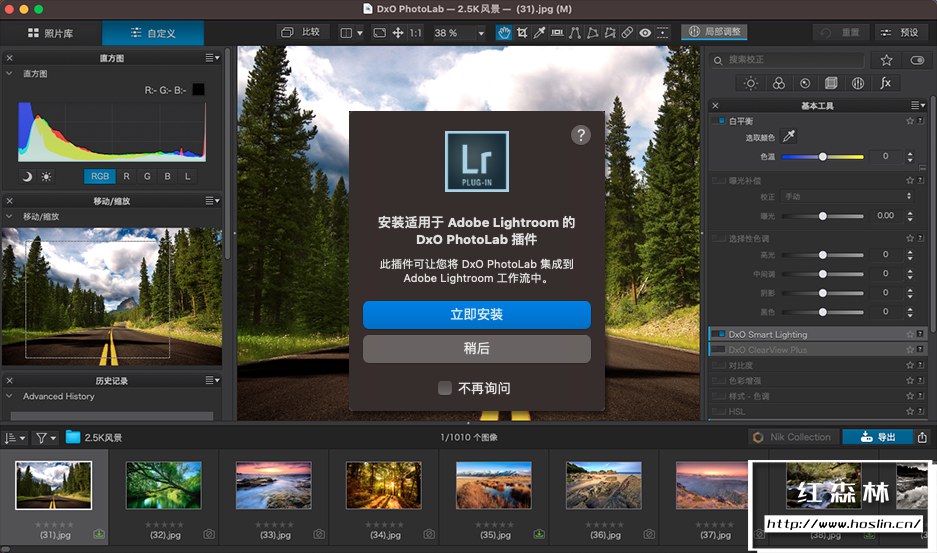Select the (33).jpg thumbnail
Screen dimensions: 937x553
coord(274,485)
